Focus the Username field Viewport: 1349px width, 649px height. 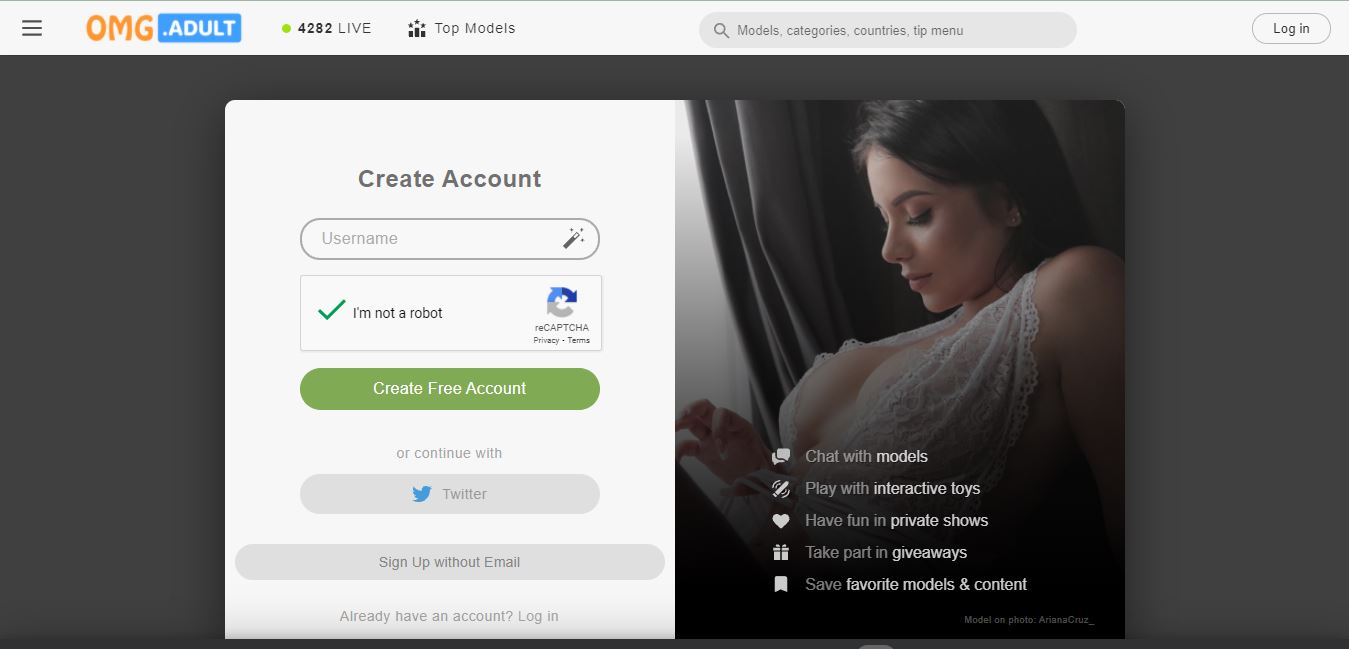tap(450, 239)
